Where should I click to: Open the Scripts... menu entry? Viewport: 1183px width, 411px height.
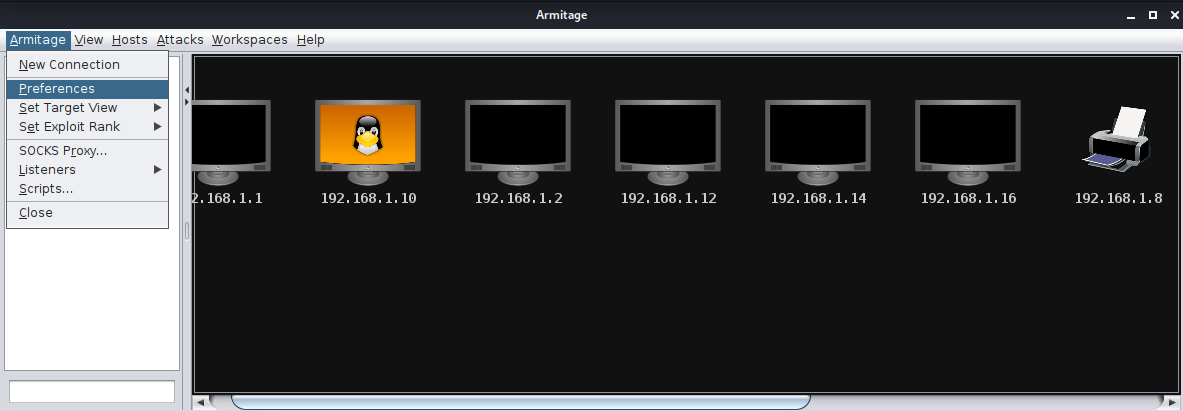pos(88,189)
